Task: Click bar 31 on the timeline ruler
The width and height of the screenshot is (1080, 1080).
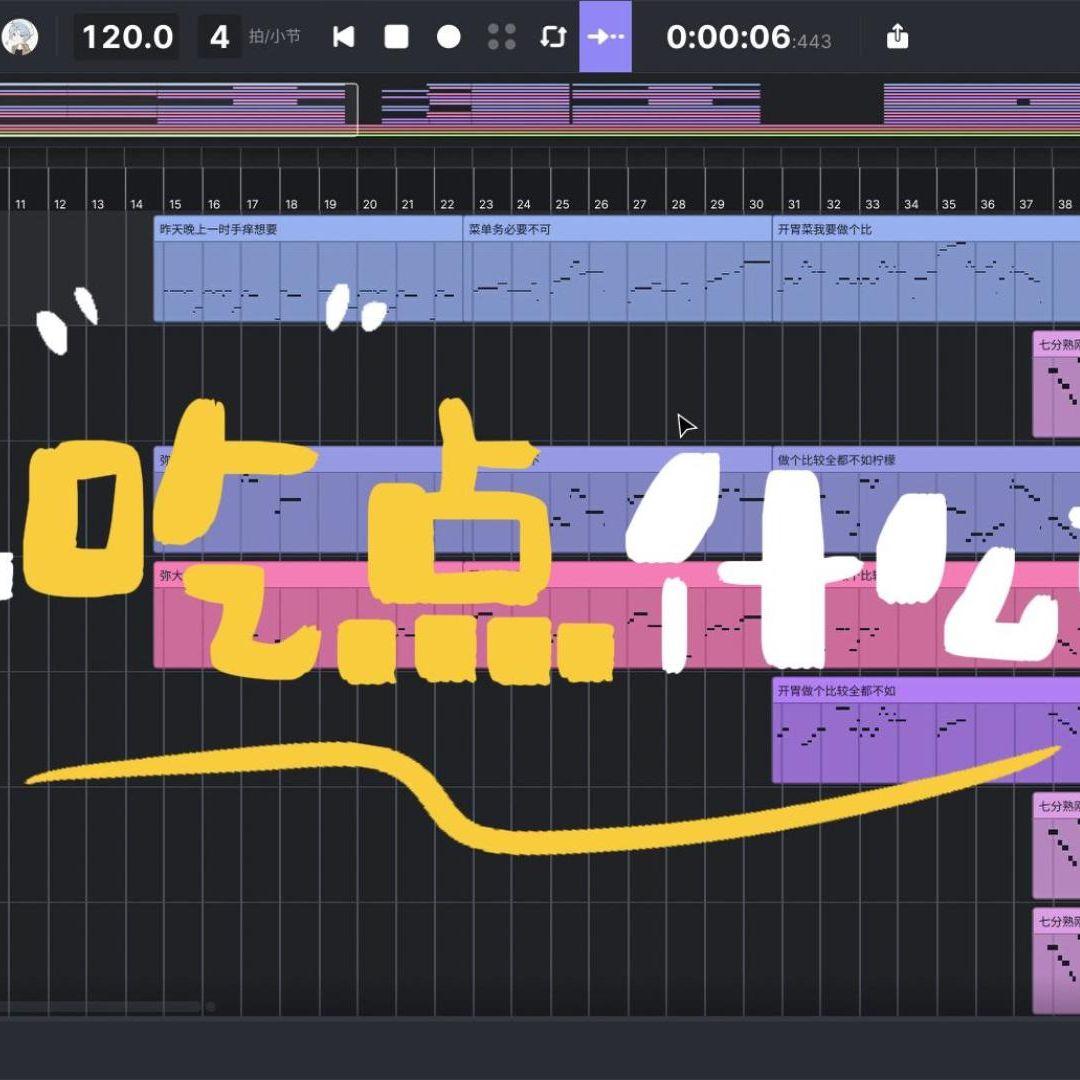Action: point(794,204)
